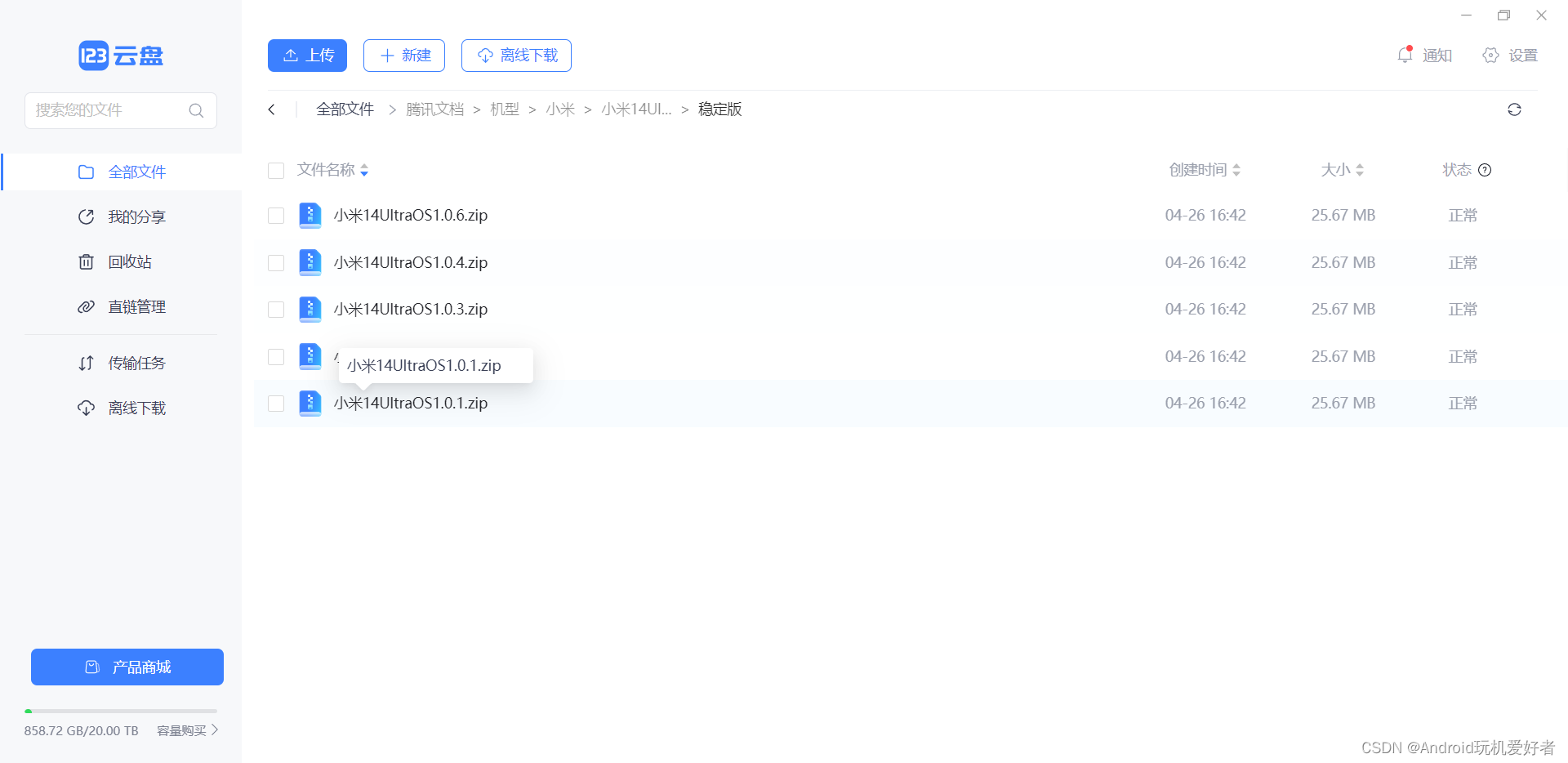
Task: Open 回收站 recycle bin
Action: pyautogui.click(x=122, y=261)
